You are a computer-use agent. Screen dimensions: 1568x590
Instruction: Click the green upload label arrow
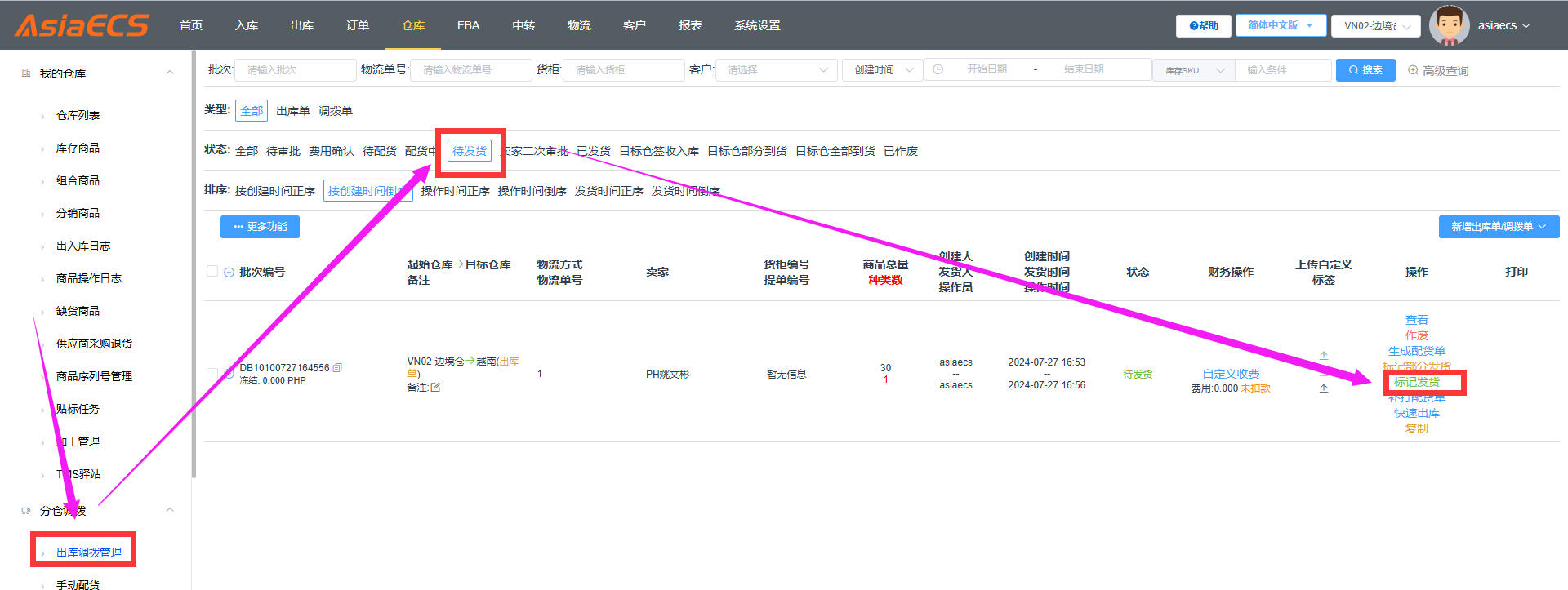(1324, 356)
